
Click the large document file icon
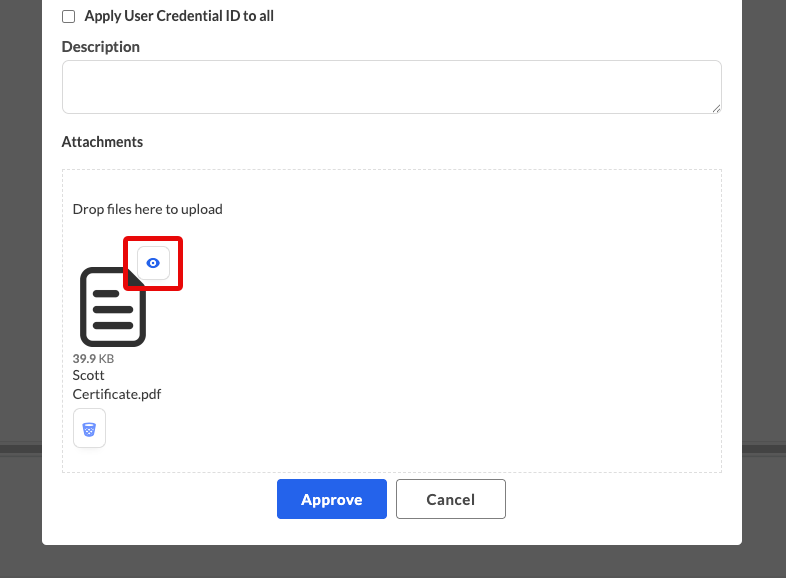point(113,307)
